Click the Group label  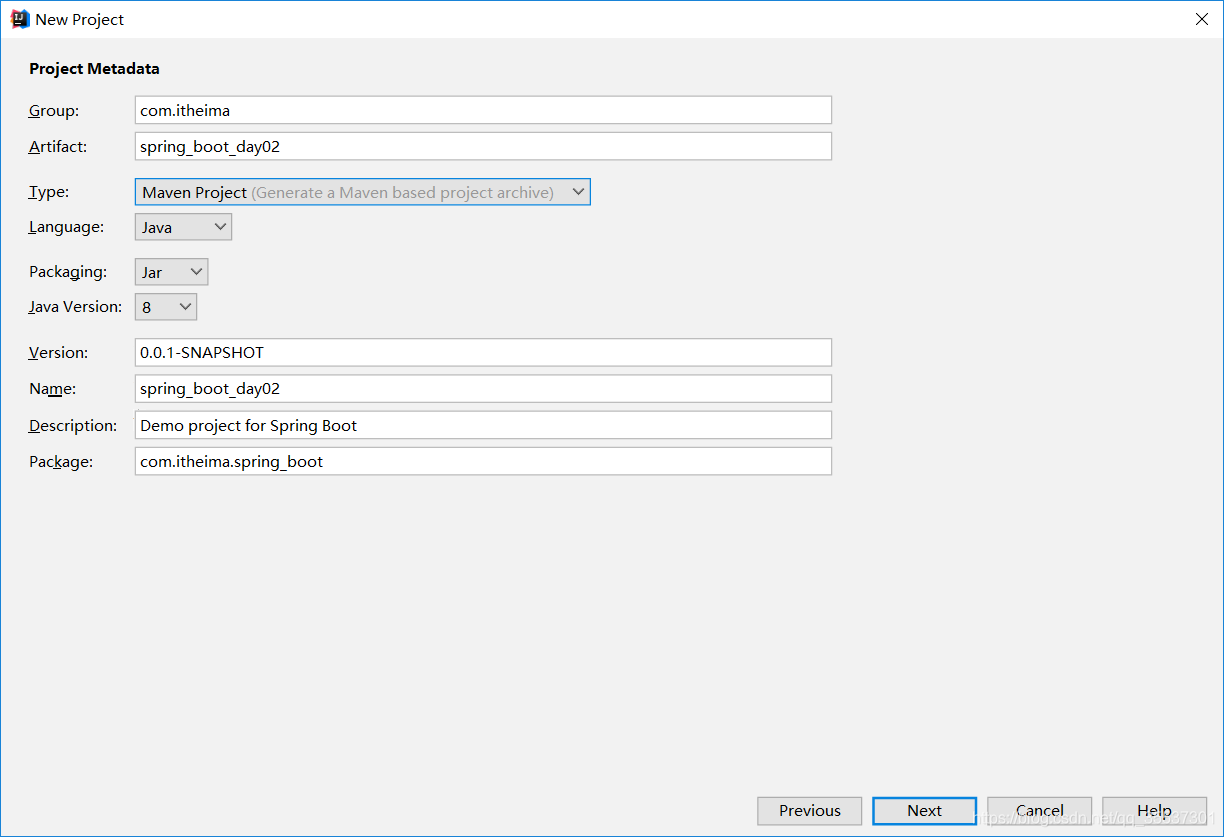pos(54,111)
